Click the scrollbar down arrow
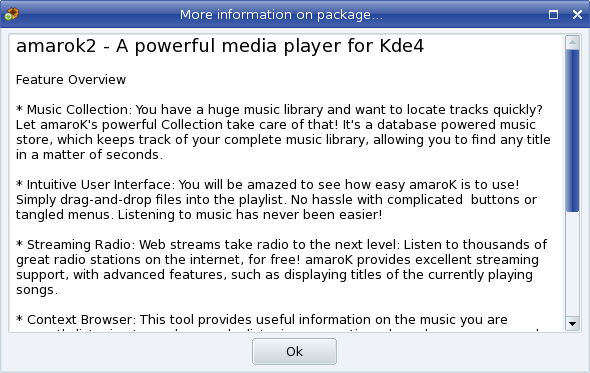This screenshot has width=590, height=373. (572, 323)
